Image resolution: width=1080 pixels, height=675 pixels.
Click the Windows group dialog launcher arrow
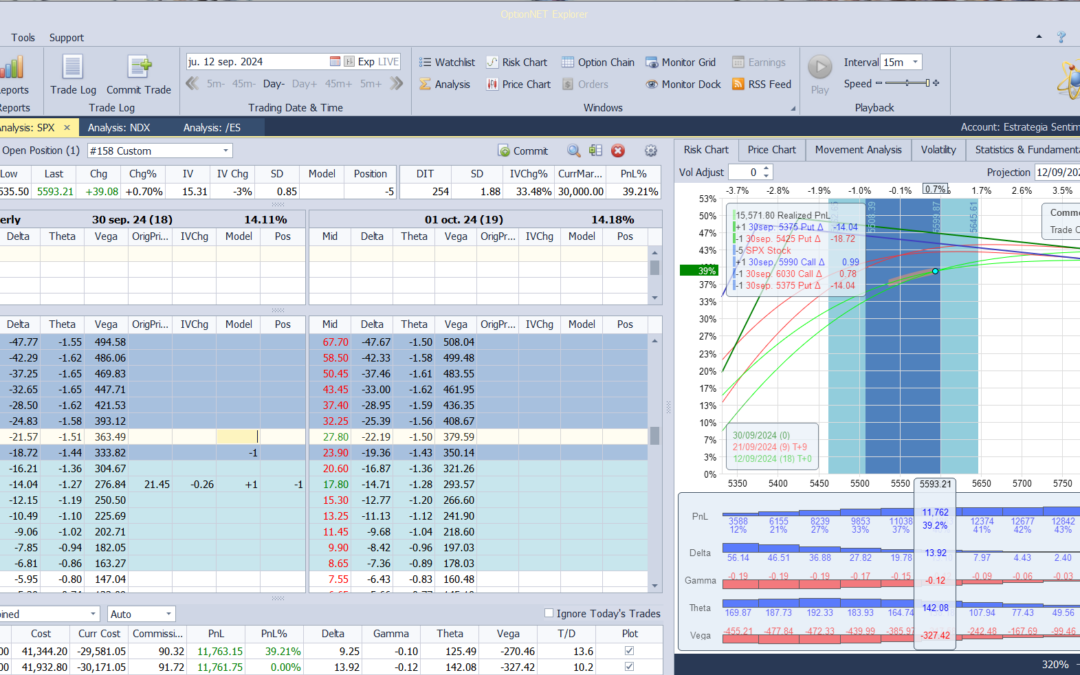tap(793, 108)
